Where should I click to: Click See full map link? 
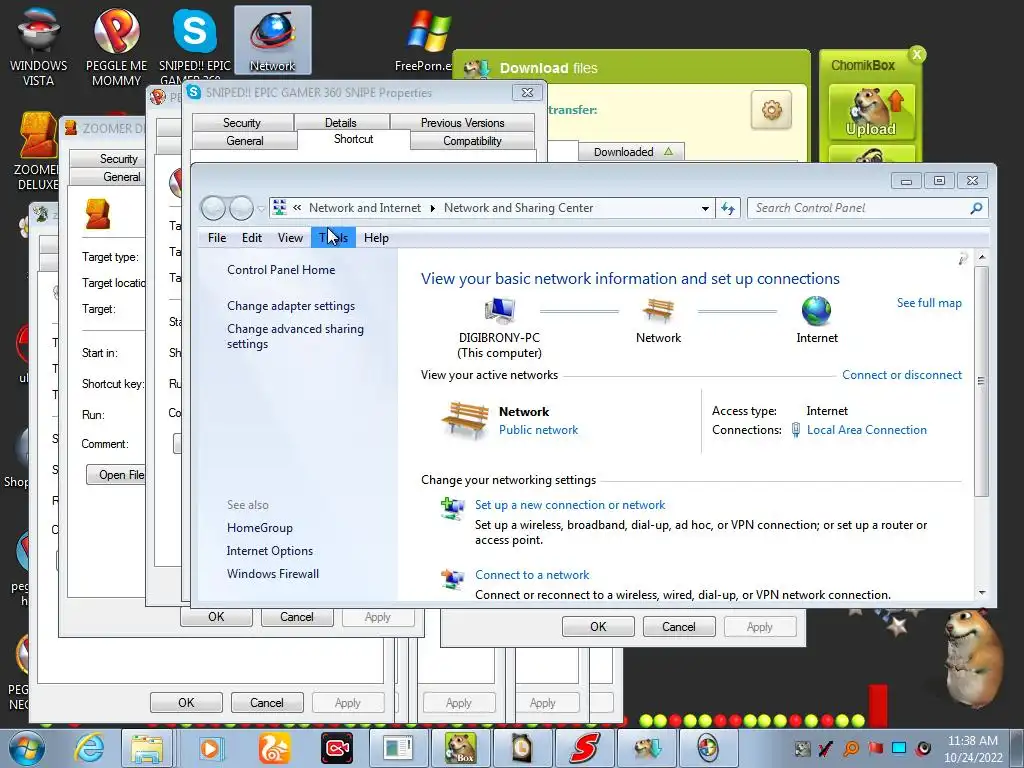click(929, 303)
